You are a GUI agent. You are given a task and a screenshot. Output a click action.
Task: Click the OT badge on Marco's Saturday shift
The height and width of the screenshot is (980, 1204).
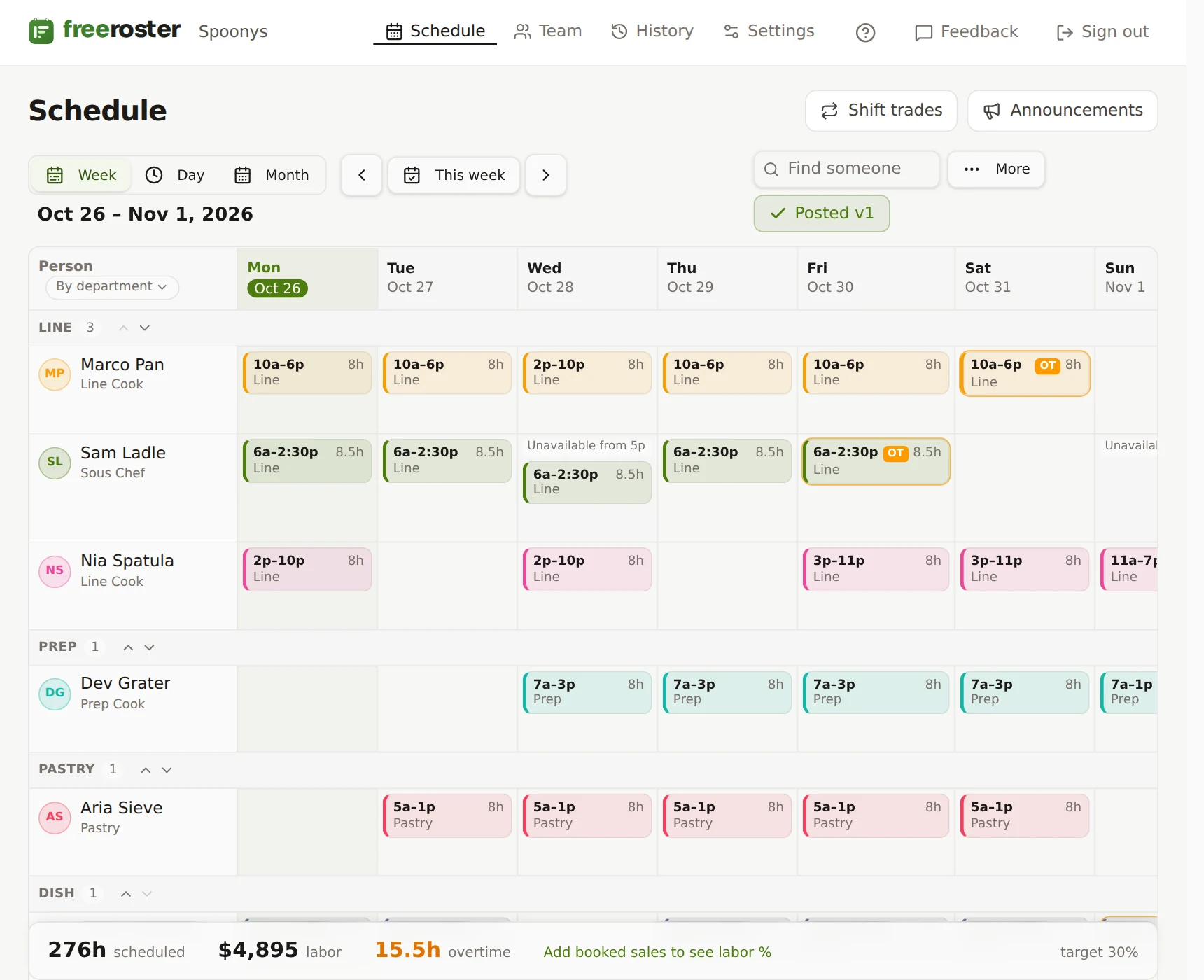point(1047,365)
